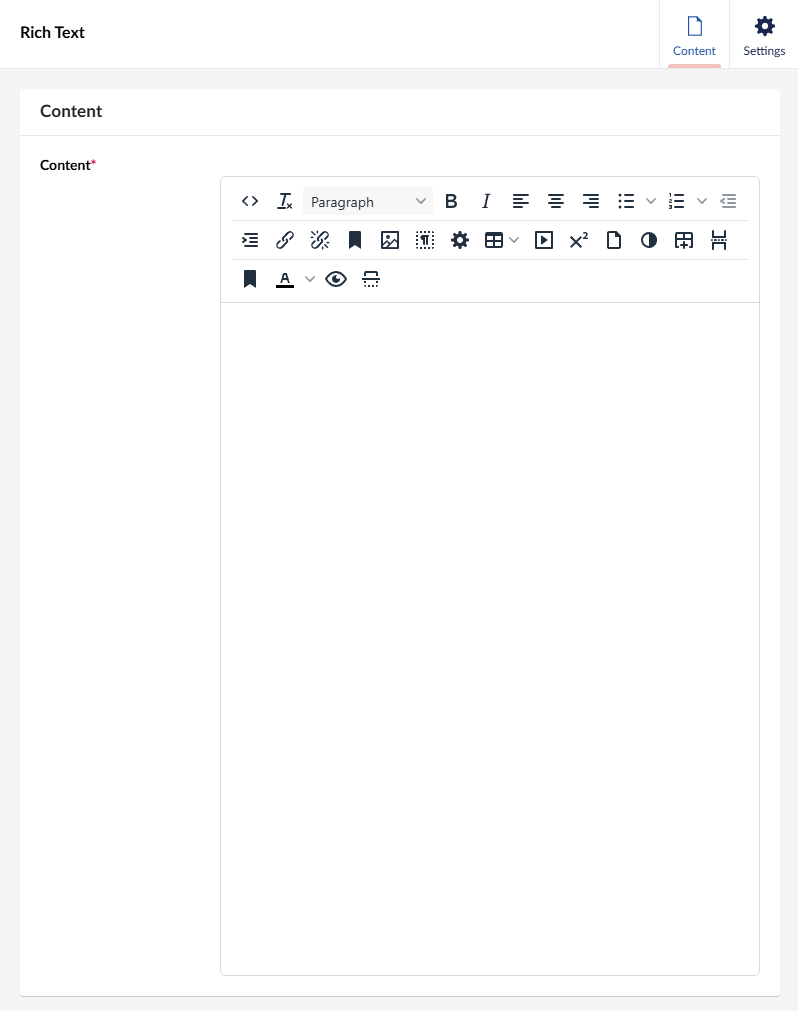The image size is (798, 1011).
Task: Switch to the Settings tab
Action: (764, 35)
